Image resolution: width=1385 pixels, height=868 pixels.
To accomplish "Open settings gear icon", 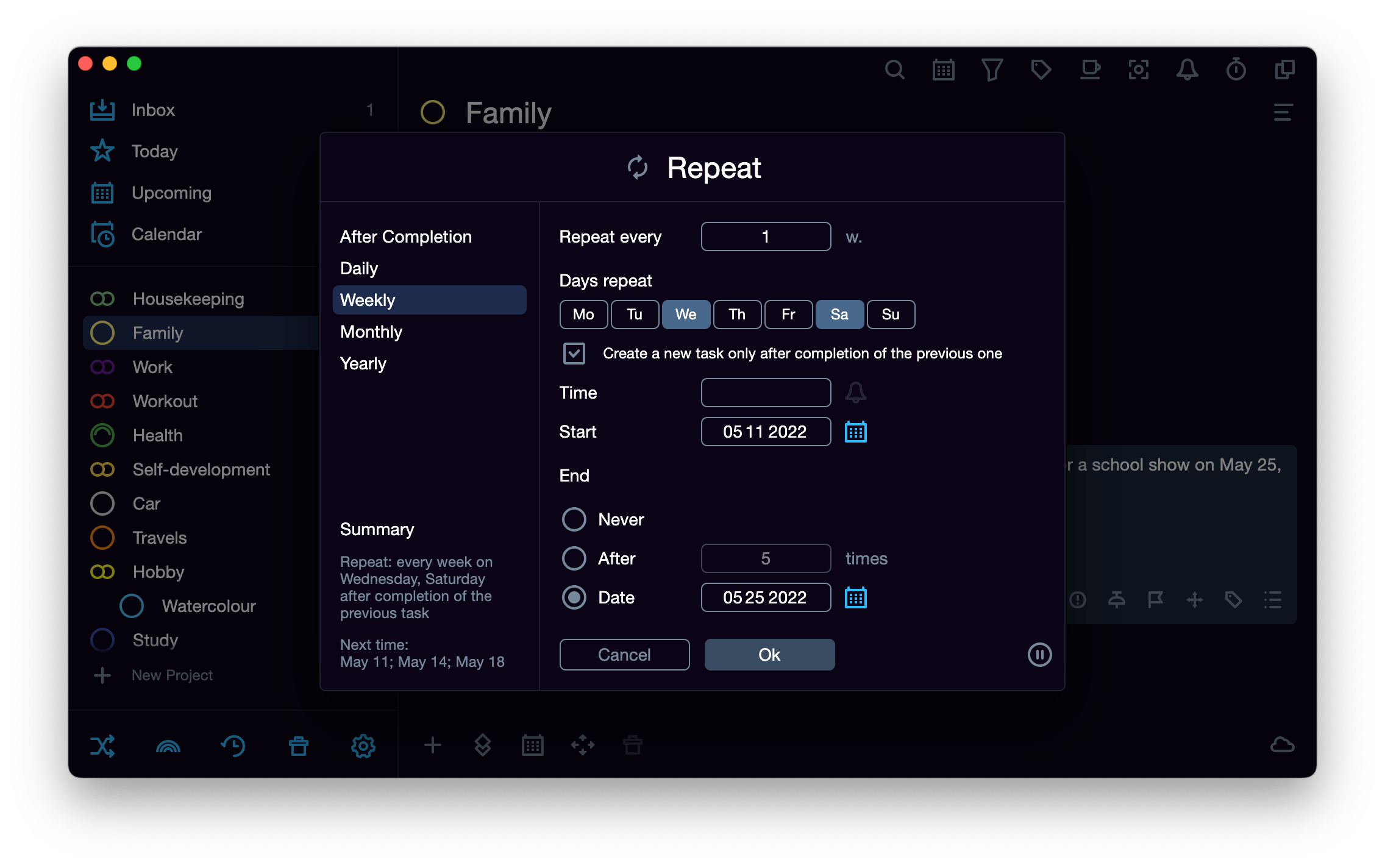I will coord(363,745).
